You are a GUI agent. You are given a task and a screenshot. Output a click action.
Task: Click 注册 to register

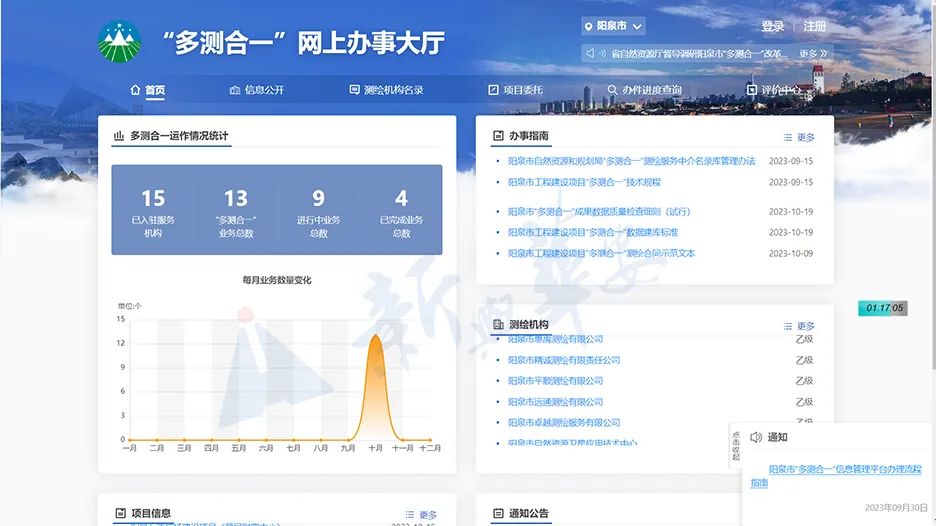[814, 26]
